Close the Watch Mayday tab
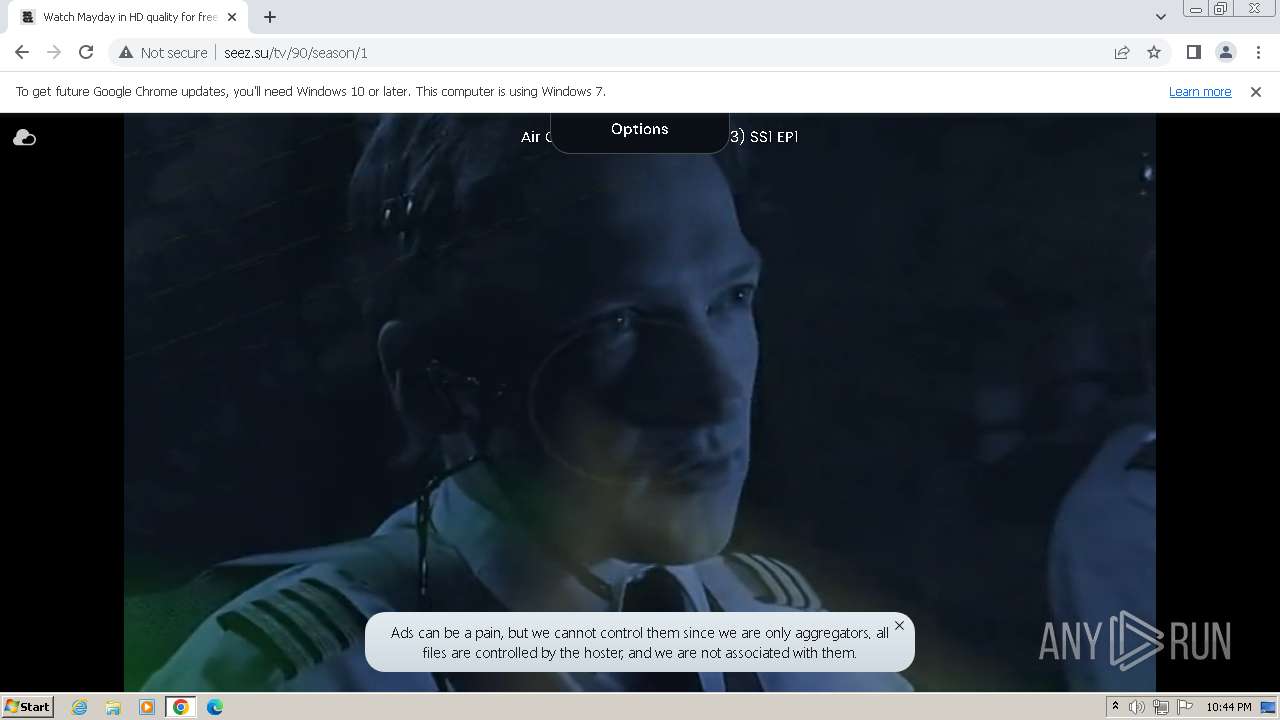Screen dimensions: 1280x720 (x=232, y=17)
